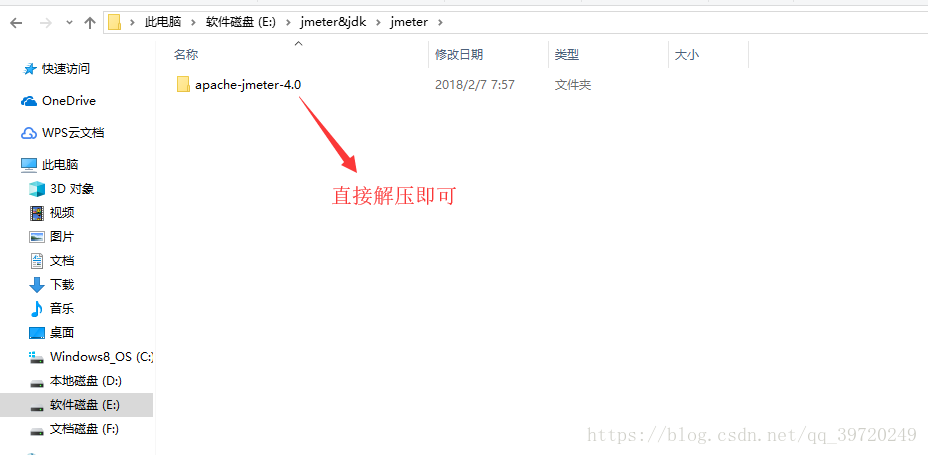Open Windows8_OS (C:) drive
The image size is (928, 455).
(91, 357)
